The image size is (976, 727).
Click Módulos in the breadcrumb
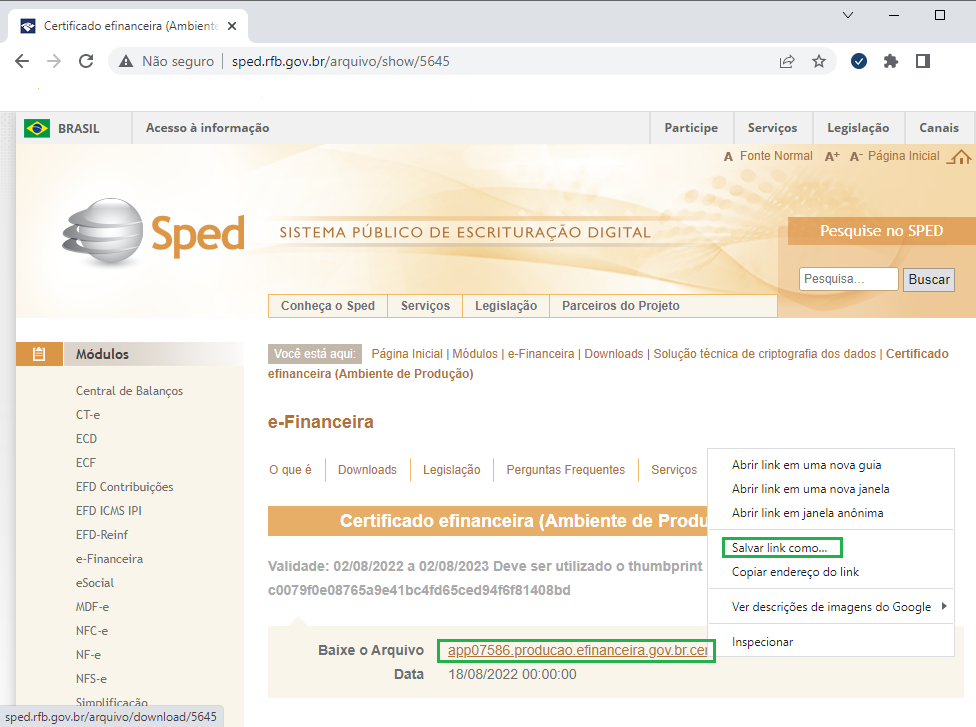click(x=475, y=354)
